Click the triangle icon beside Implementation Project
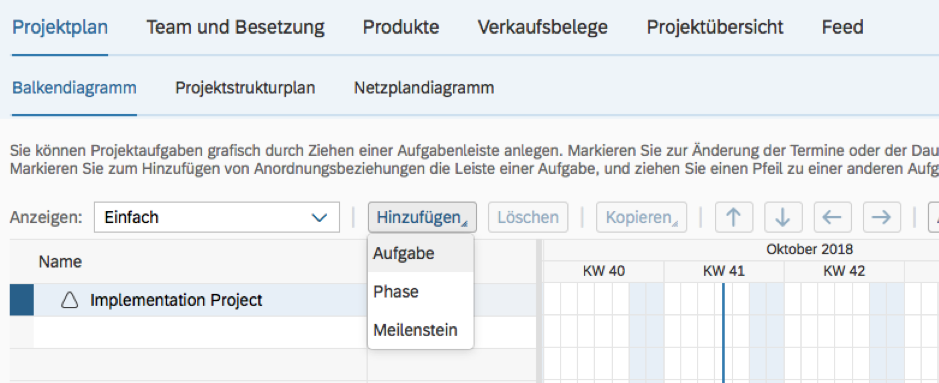Image resolution: width=939 pixels, height=383 pixels. click(70, 300)
